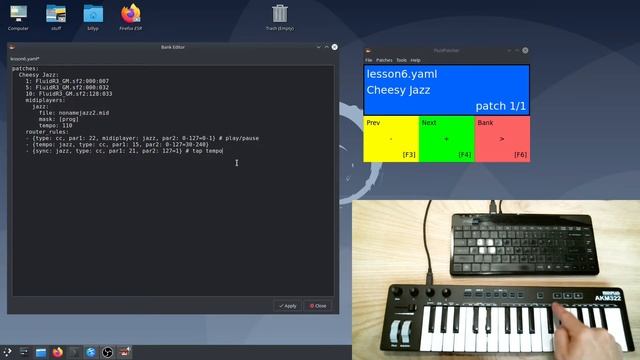Open the Tools menu in FluidPatcher

tap(402, 60)
